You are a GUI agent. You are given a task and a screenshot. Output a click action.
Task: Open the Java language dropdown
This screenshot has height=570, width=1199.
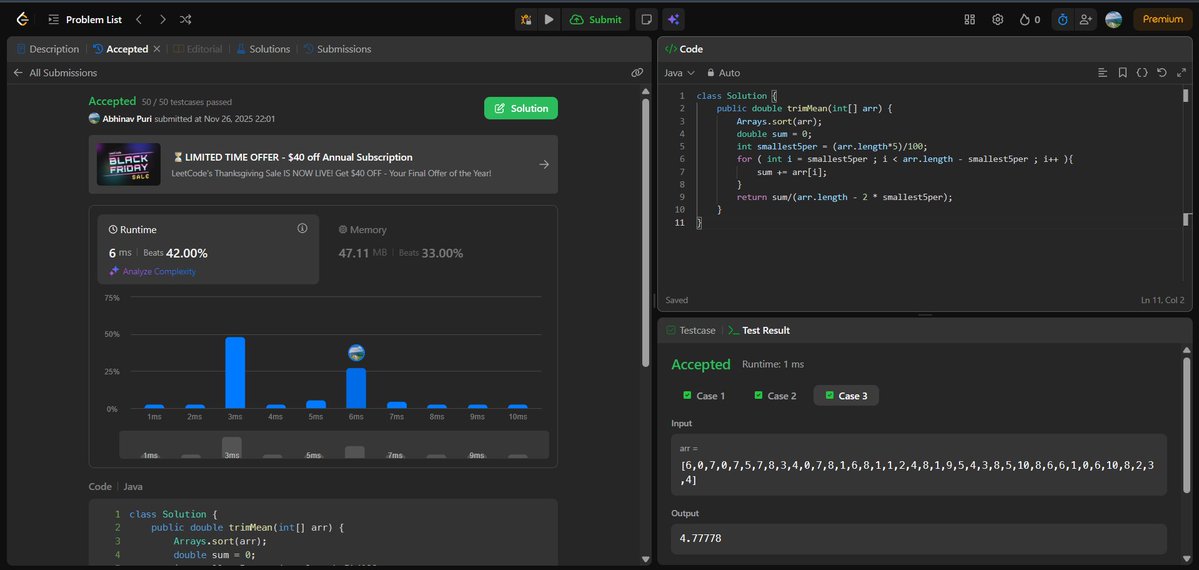pos(679,73)
